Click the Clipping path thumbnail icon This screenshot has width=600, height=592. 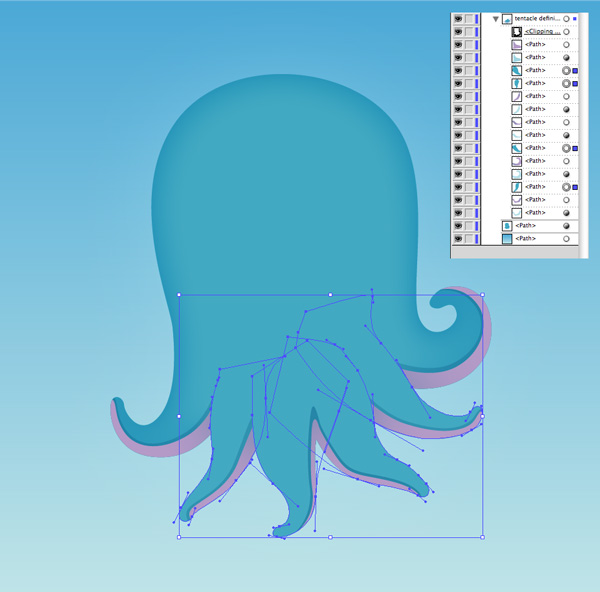(x=517, y=32)
